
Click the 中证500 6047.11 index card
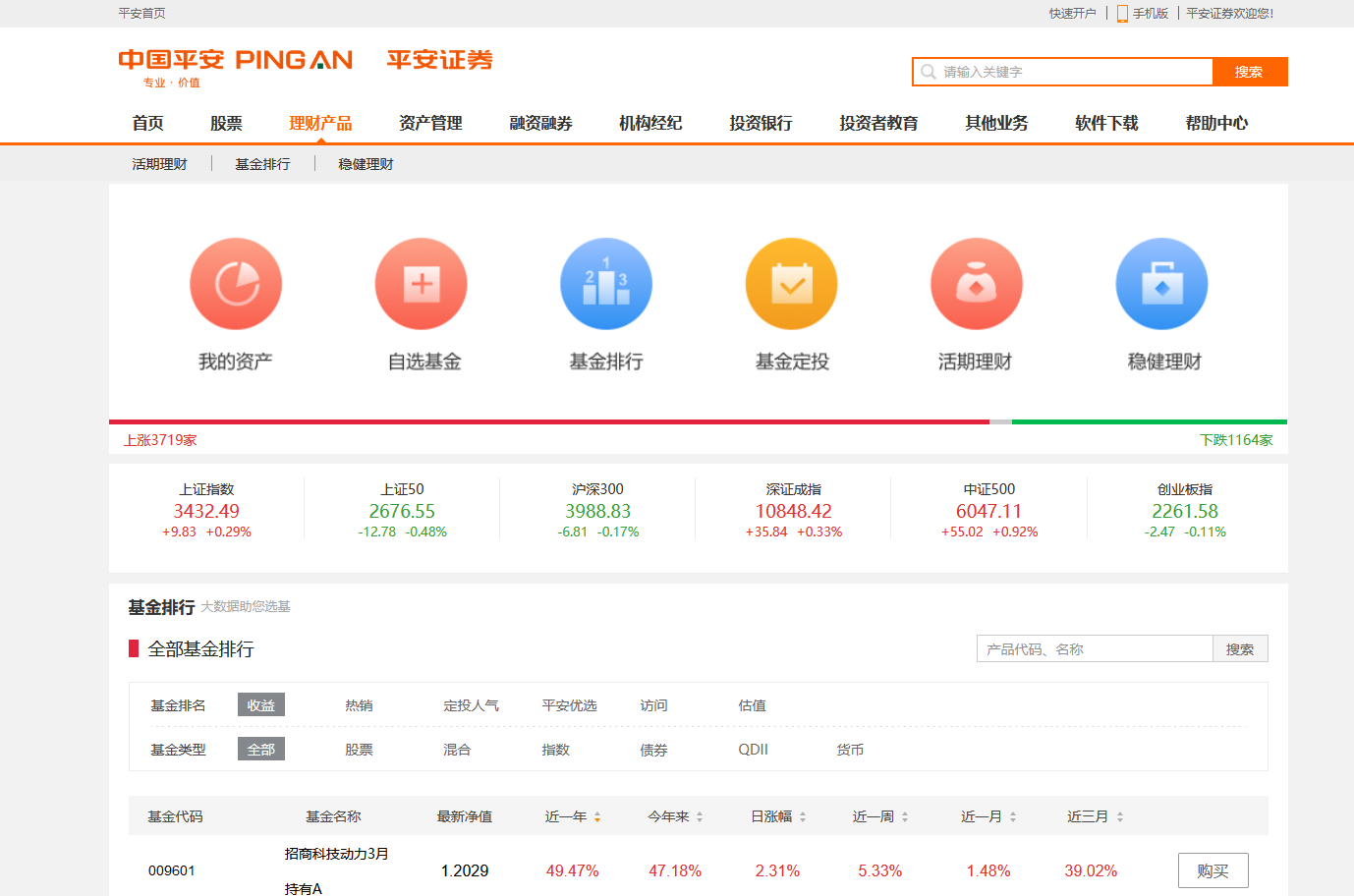click(989, 510)
